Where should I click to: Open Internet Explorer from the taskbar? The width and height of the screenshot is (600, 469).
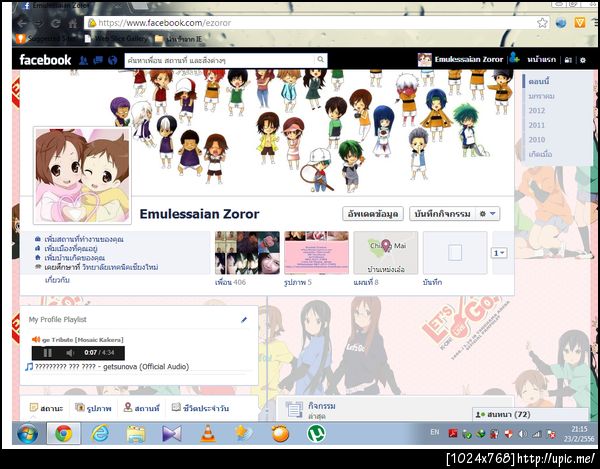point(99,434)
